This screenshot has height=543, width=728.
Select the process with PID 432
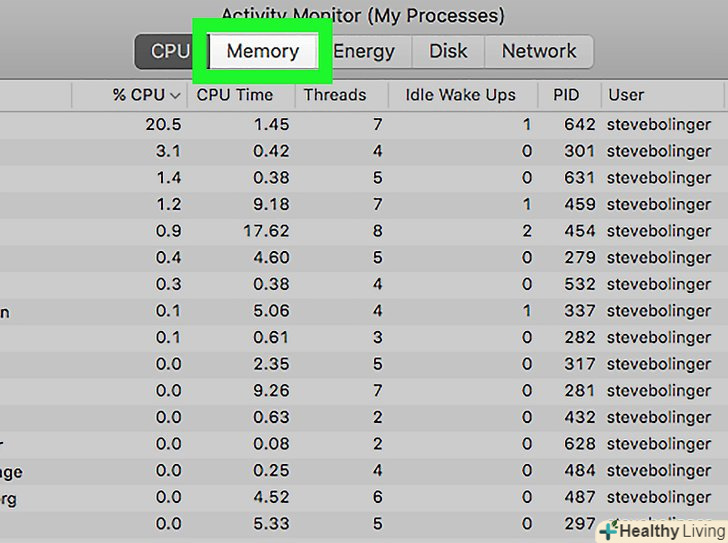[579, 417]
